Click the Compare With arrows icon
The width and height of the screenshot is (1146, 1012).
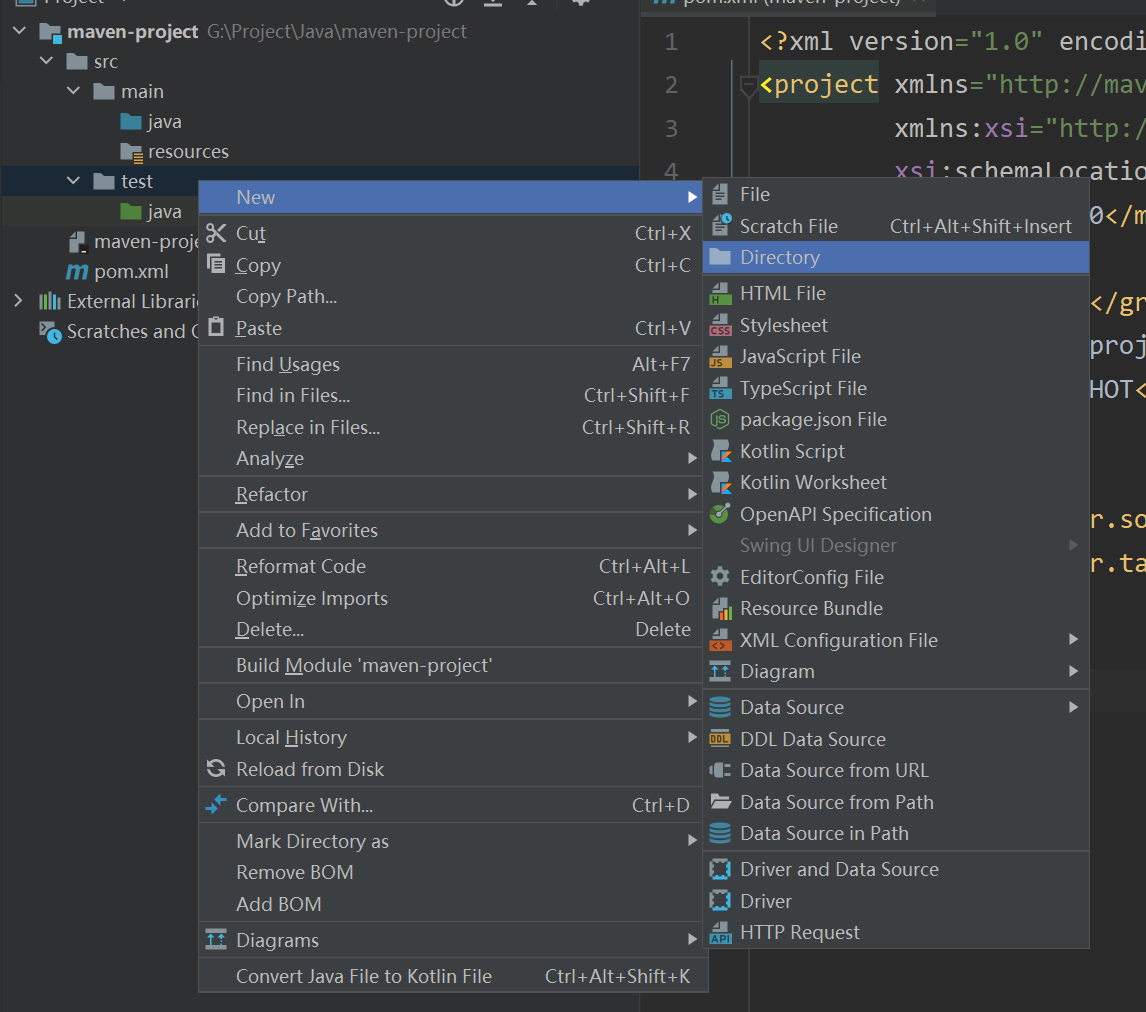(x=216, y=804)
